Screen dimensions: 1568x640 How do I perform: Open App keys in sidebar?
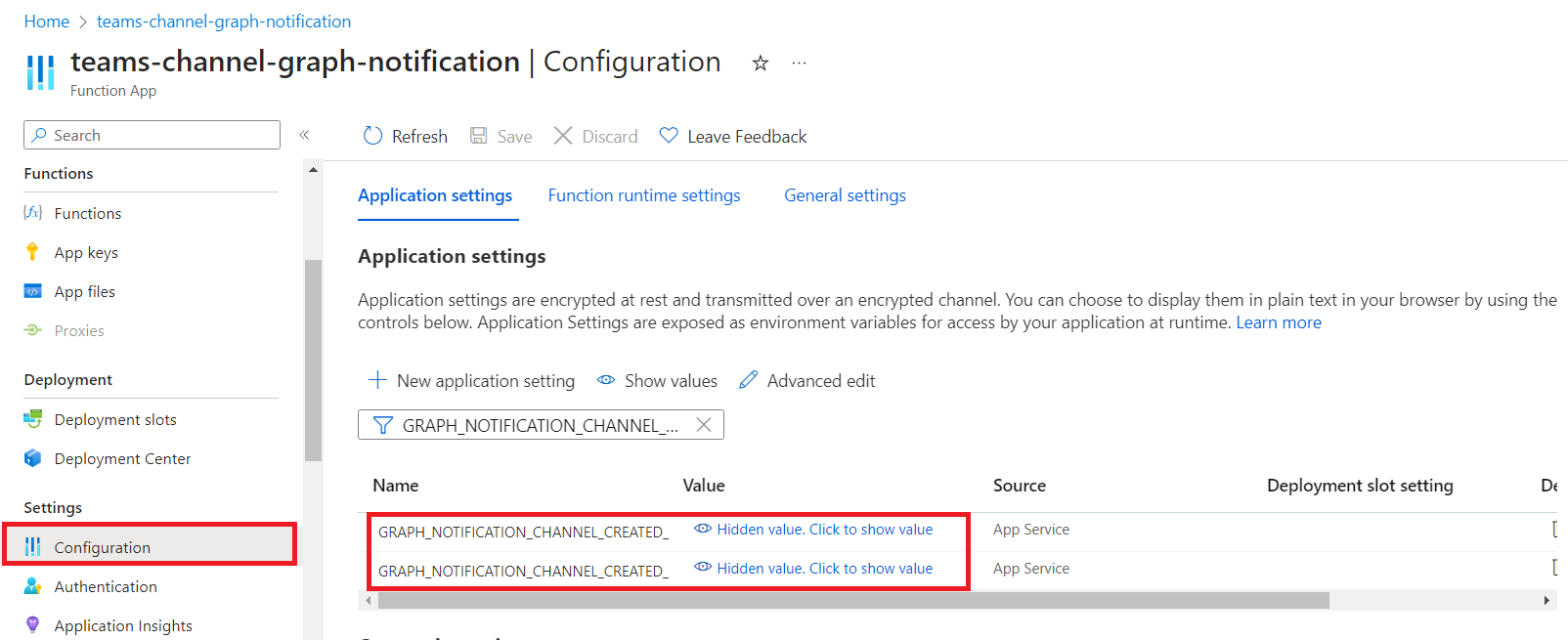(86, 252)
